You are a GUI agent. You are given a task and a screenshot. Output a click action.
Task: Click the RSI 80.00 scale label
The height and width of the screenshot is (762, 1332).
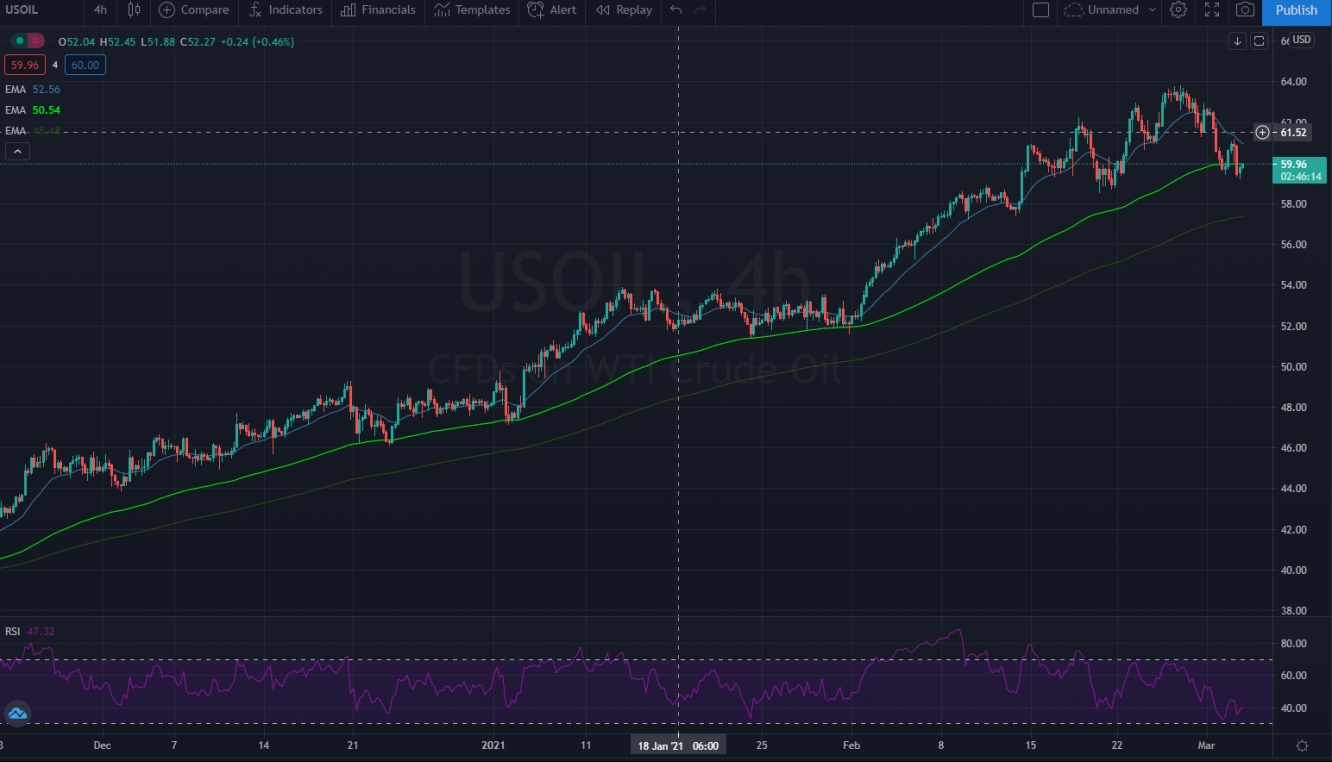coord(1293,644)
